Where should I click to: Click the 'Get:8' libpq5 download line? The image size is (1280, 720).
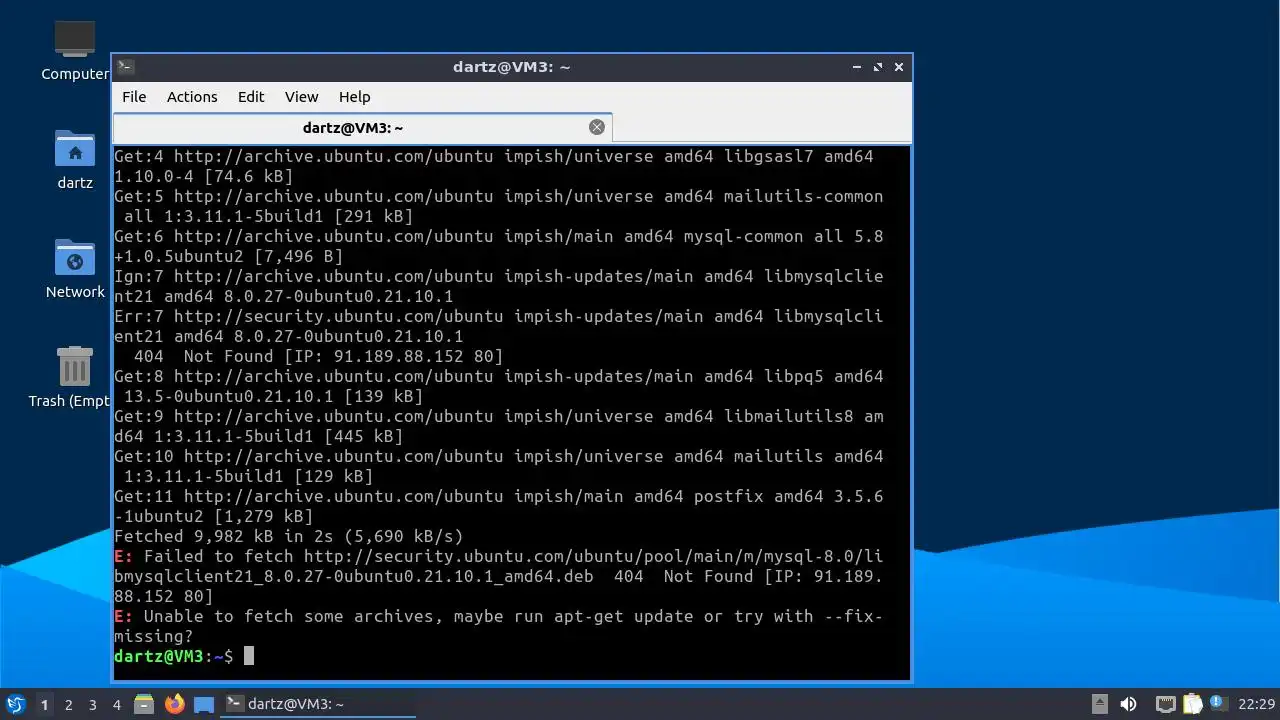point(499,386)
